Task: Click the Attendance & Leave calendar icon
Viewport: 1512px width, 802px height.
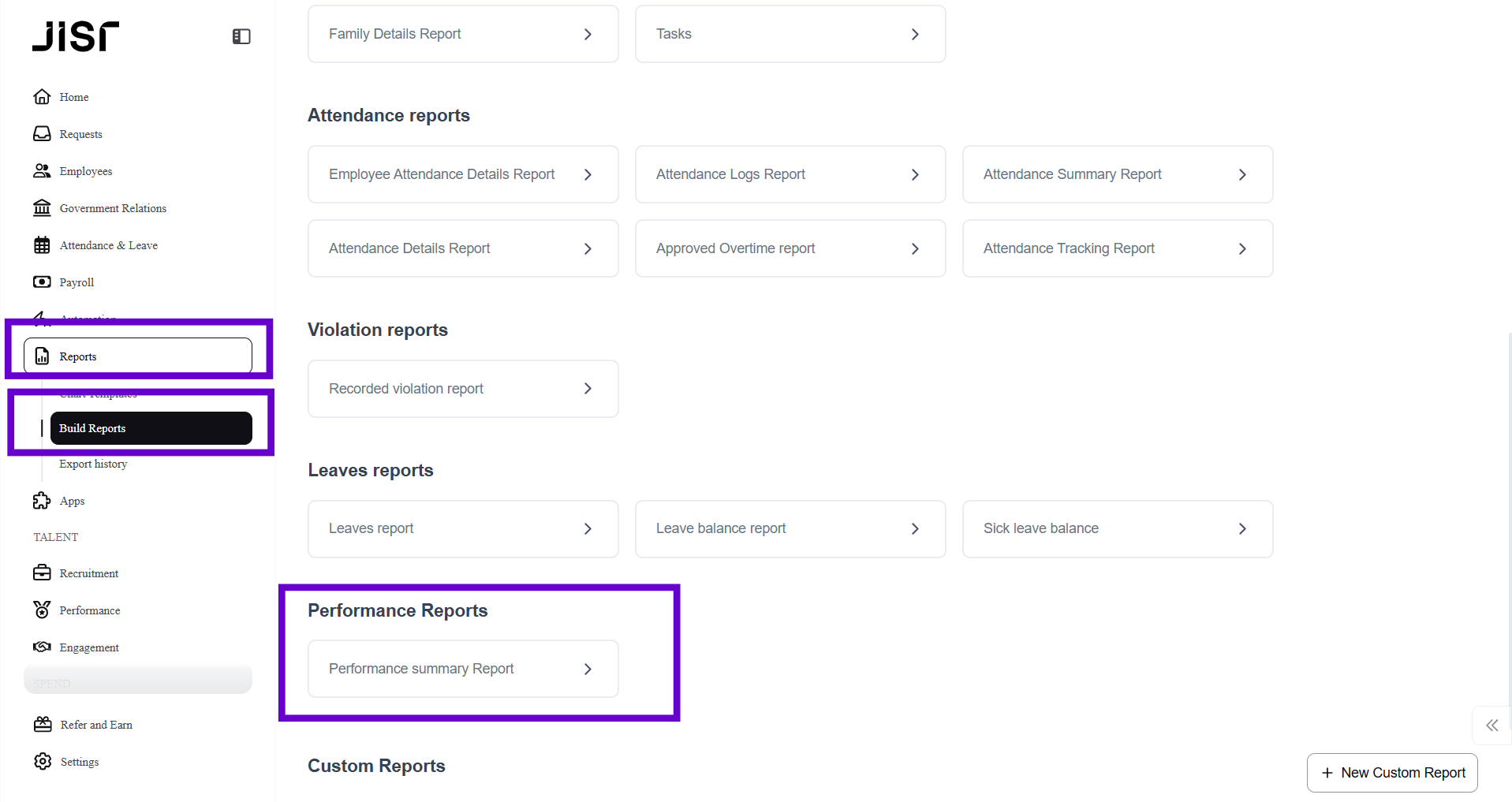Action: pos(42,245)
